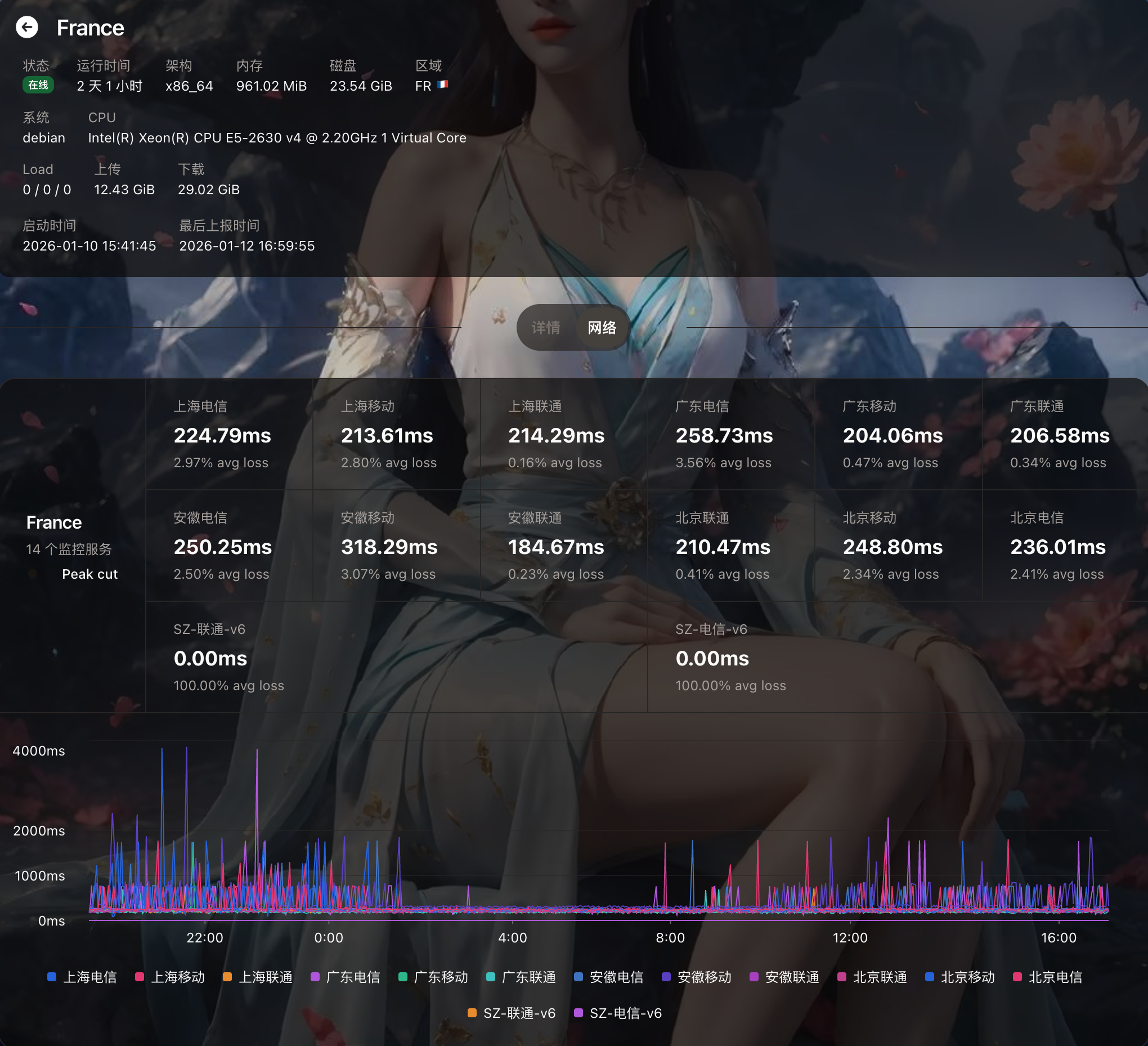
Task: Click the French flag icon
Action: tap(442, 85)
